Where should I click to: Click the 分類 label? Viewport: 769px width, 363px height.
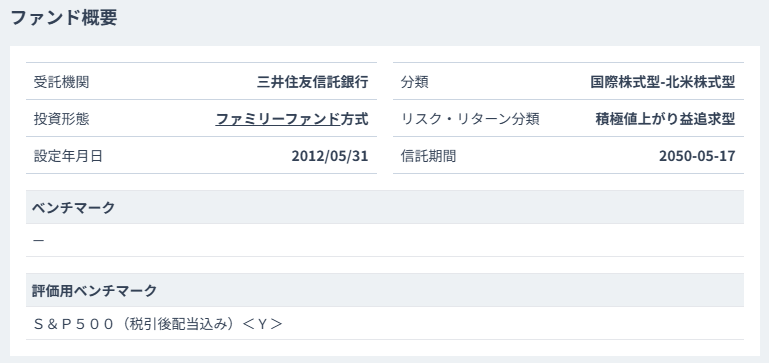(414, 82)
